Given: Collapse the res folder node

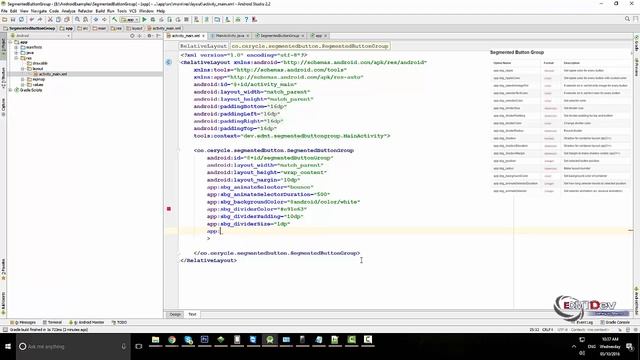Looking at the screenshot, I should [x=16, y=58].
